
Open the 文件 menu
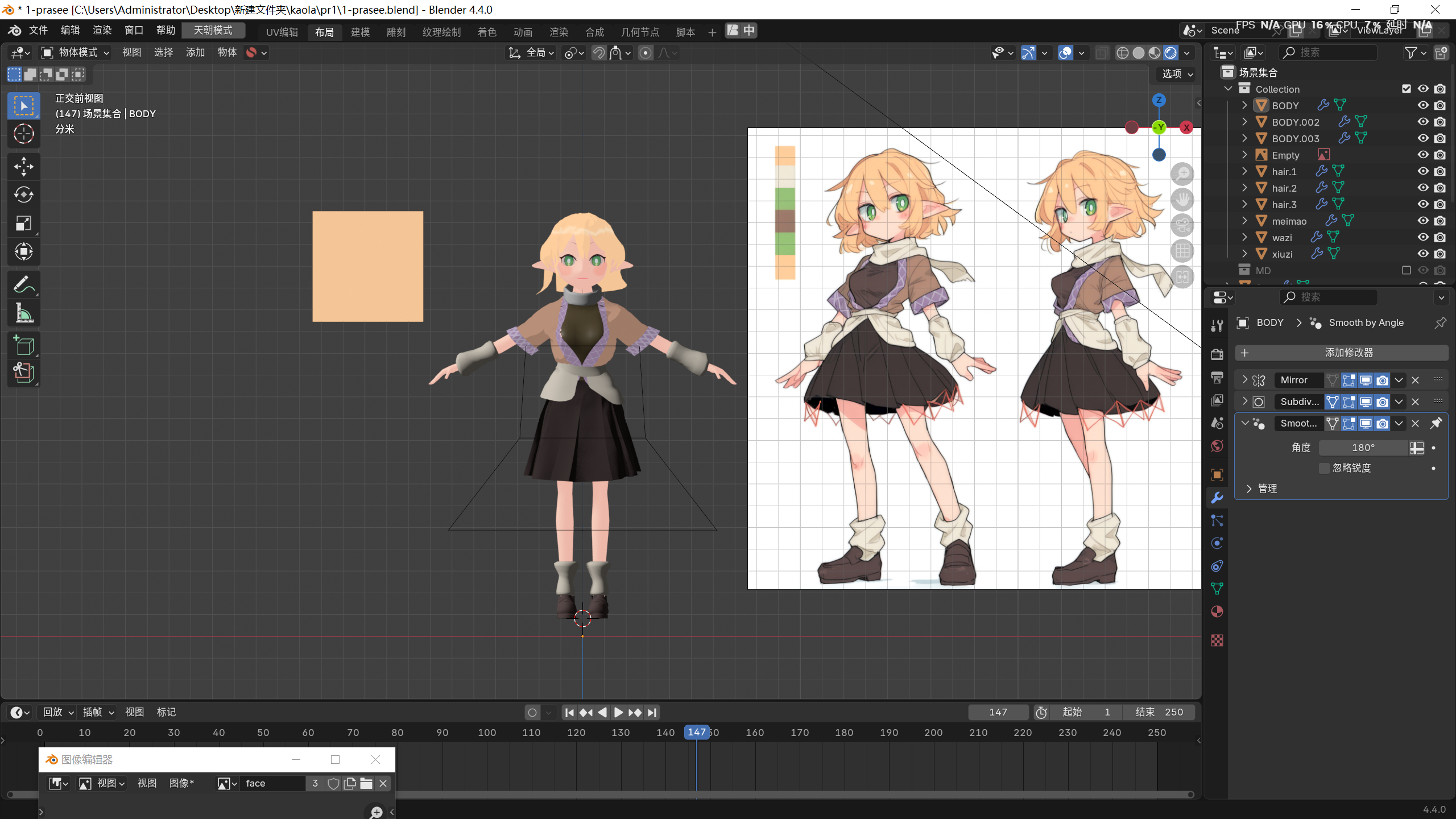coord(38,30)
